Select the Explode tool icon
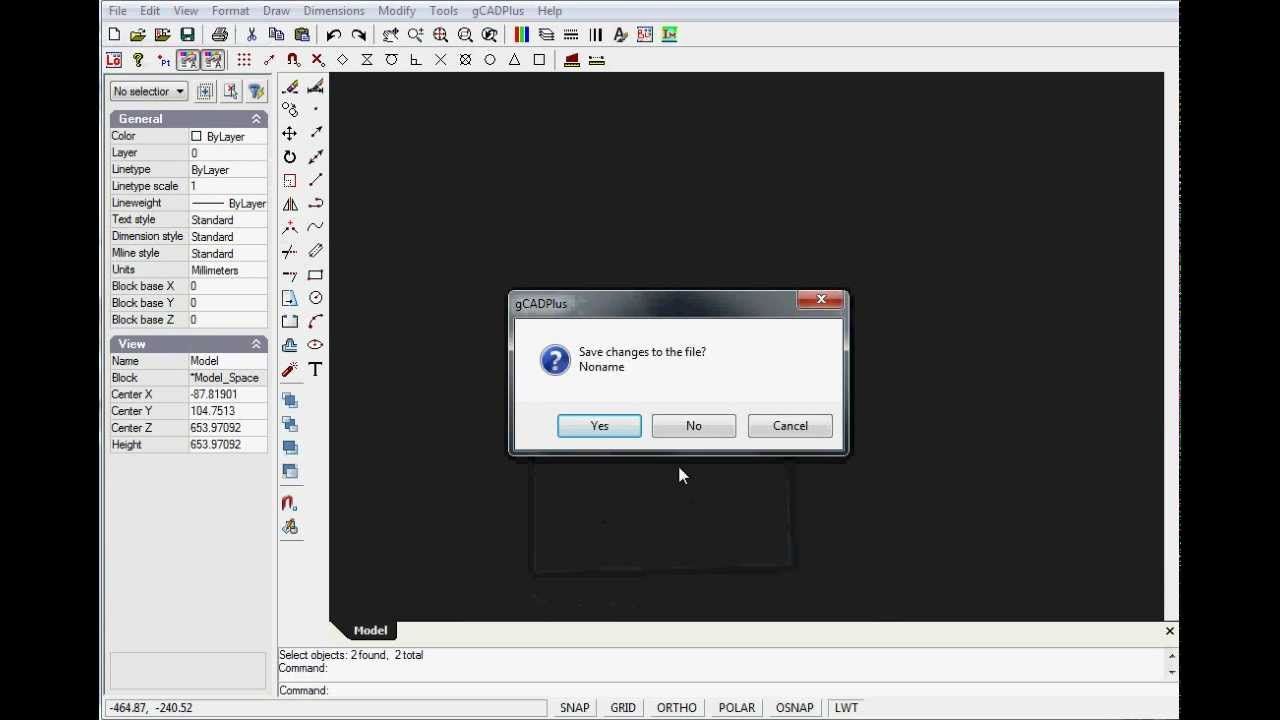The width and height of the screenshot is (1280, 720). pyautogui.click(x=290, y=369)
